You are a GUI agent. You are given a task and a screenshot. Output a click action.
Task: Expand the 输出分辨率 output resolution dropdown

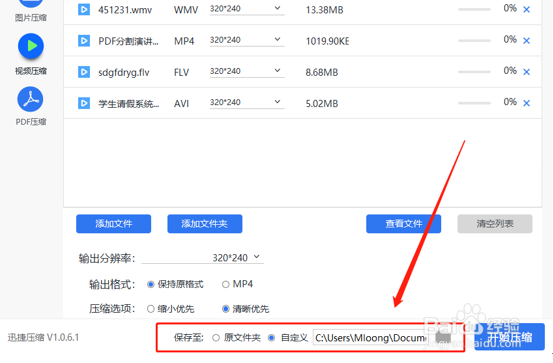point(202,258)
